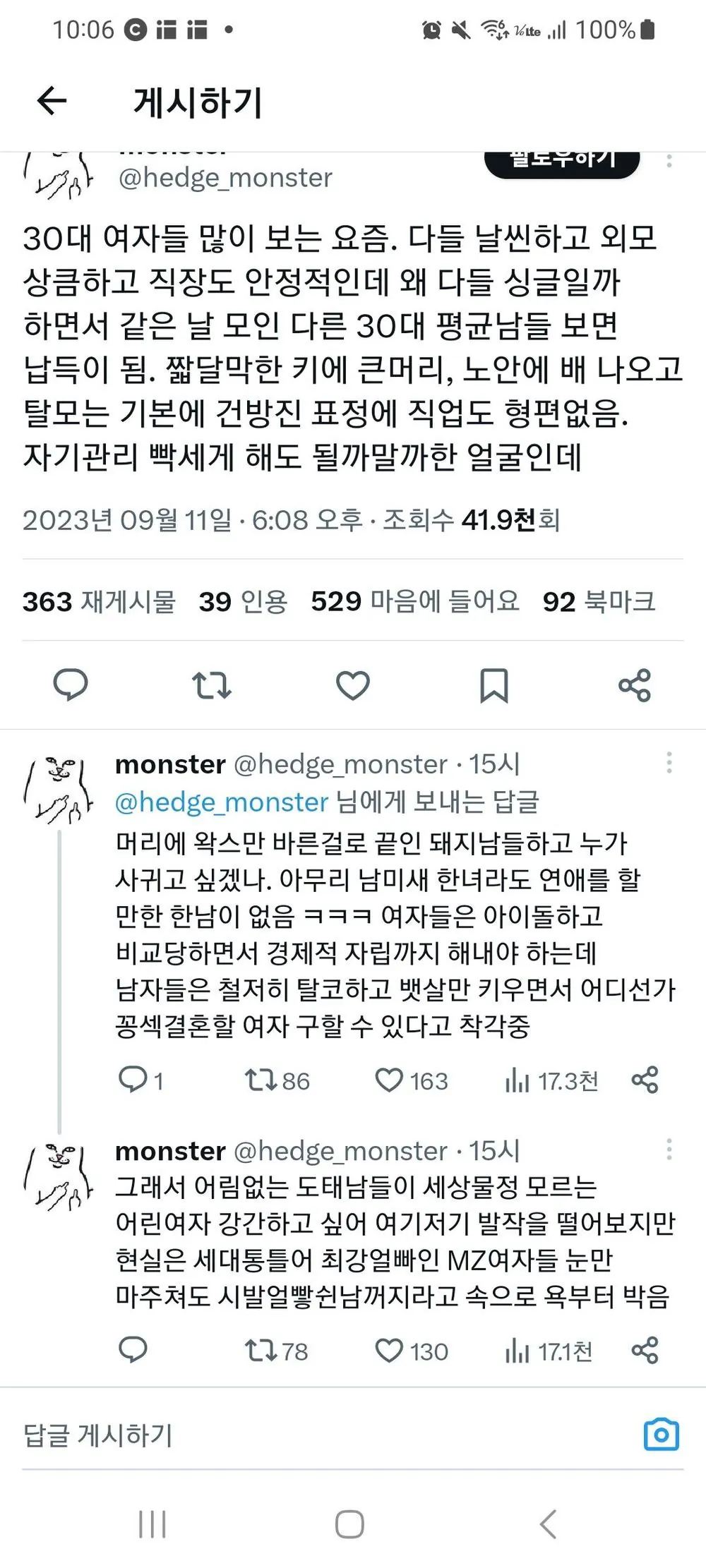Share the post via the share icon
The height and width of the screenshot is (1568, 706).
point(635,683)
